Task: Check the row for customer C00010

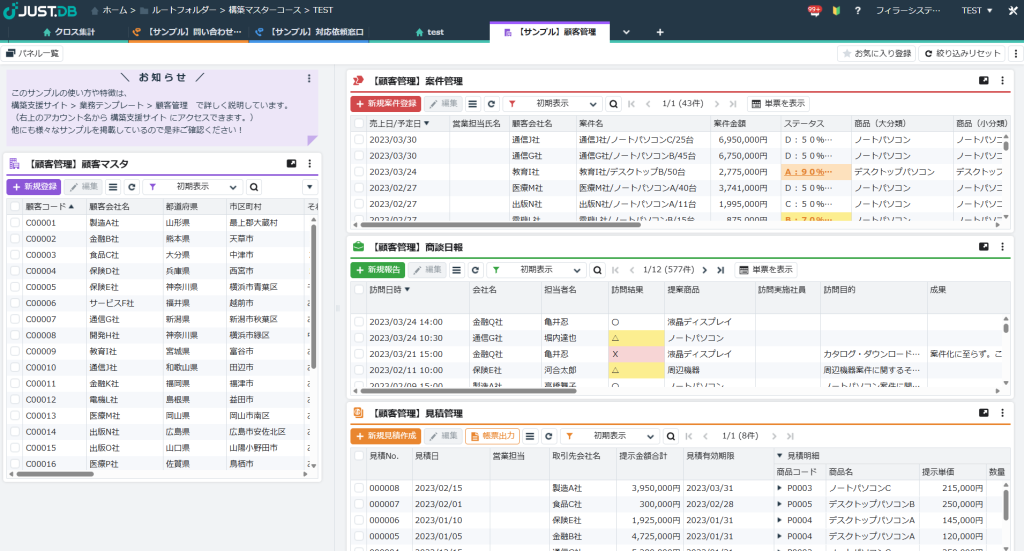Action: 15,367
